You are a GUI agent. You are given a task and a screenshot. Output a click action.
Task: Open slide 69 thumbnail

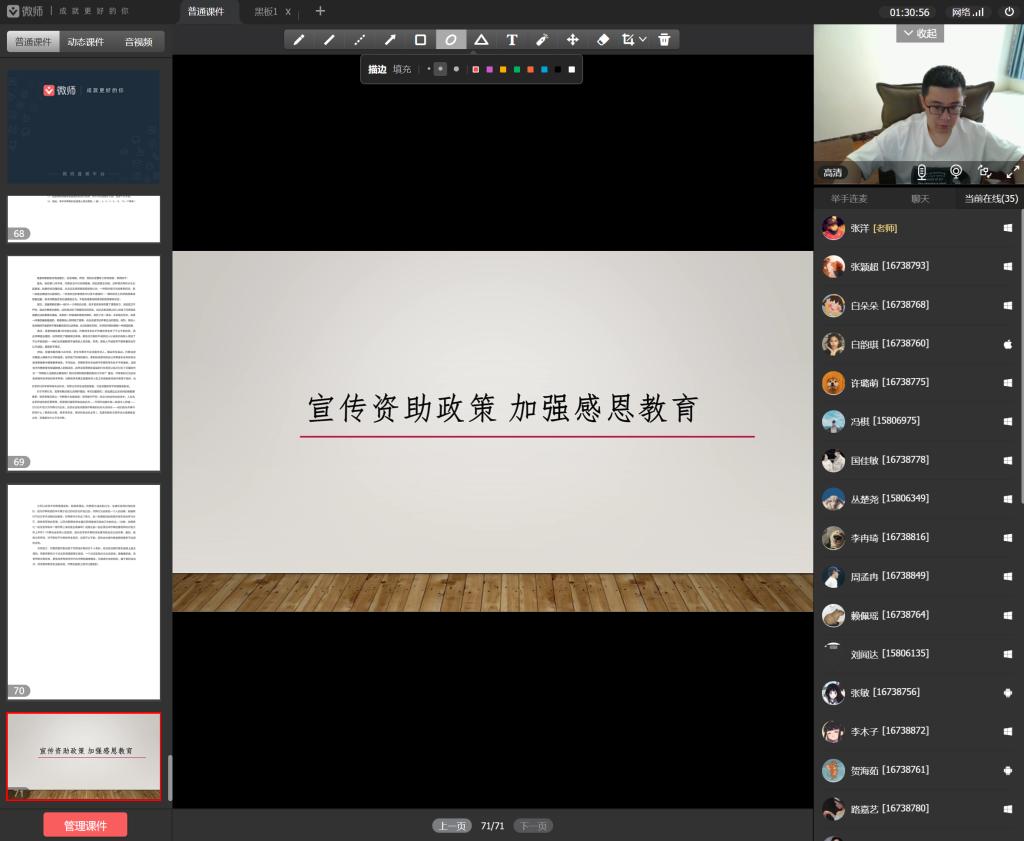pyautogui.click(x=84, y=363)
